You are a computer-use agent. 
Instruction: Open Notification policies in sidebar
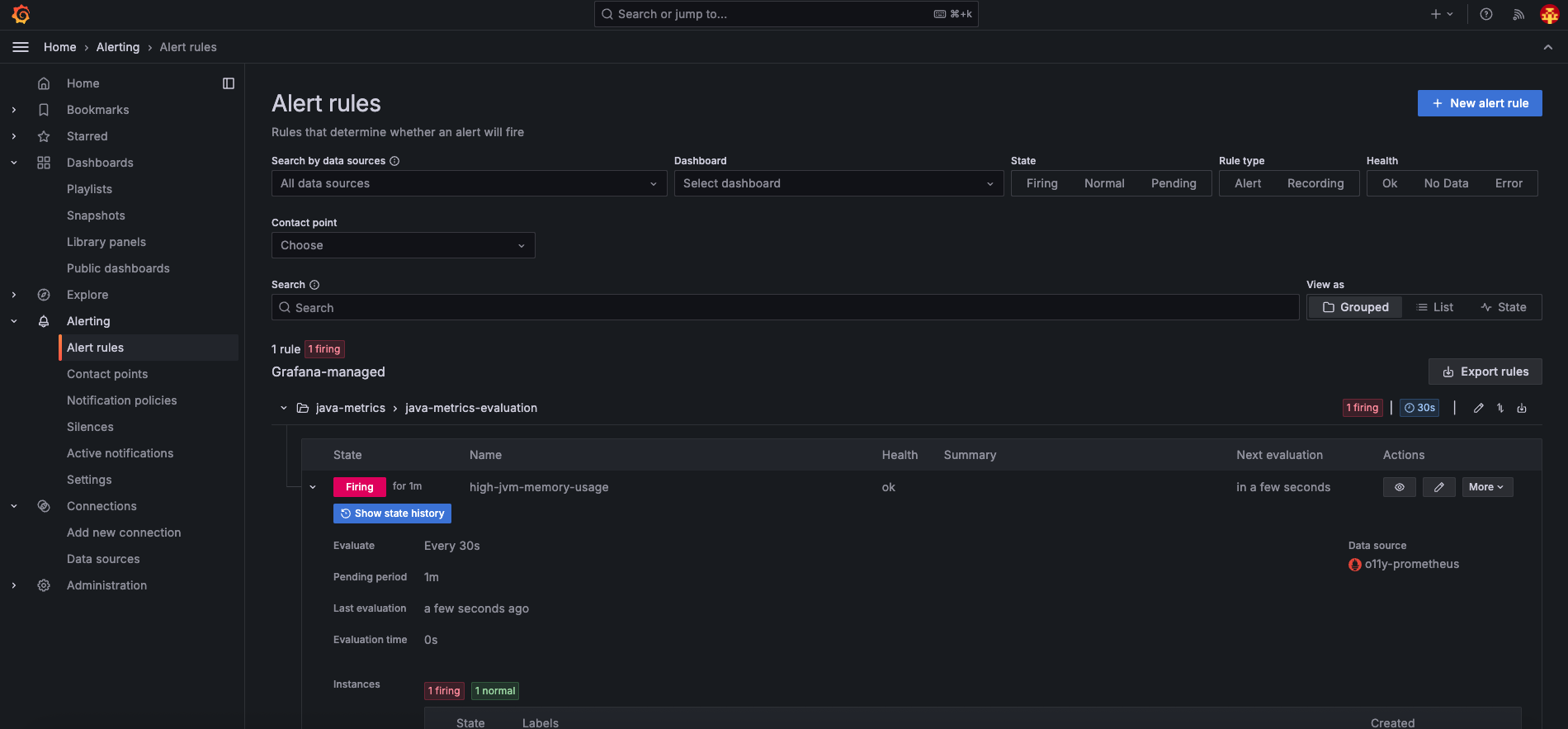pos(121,400)
